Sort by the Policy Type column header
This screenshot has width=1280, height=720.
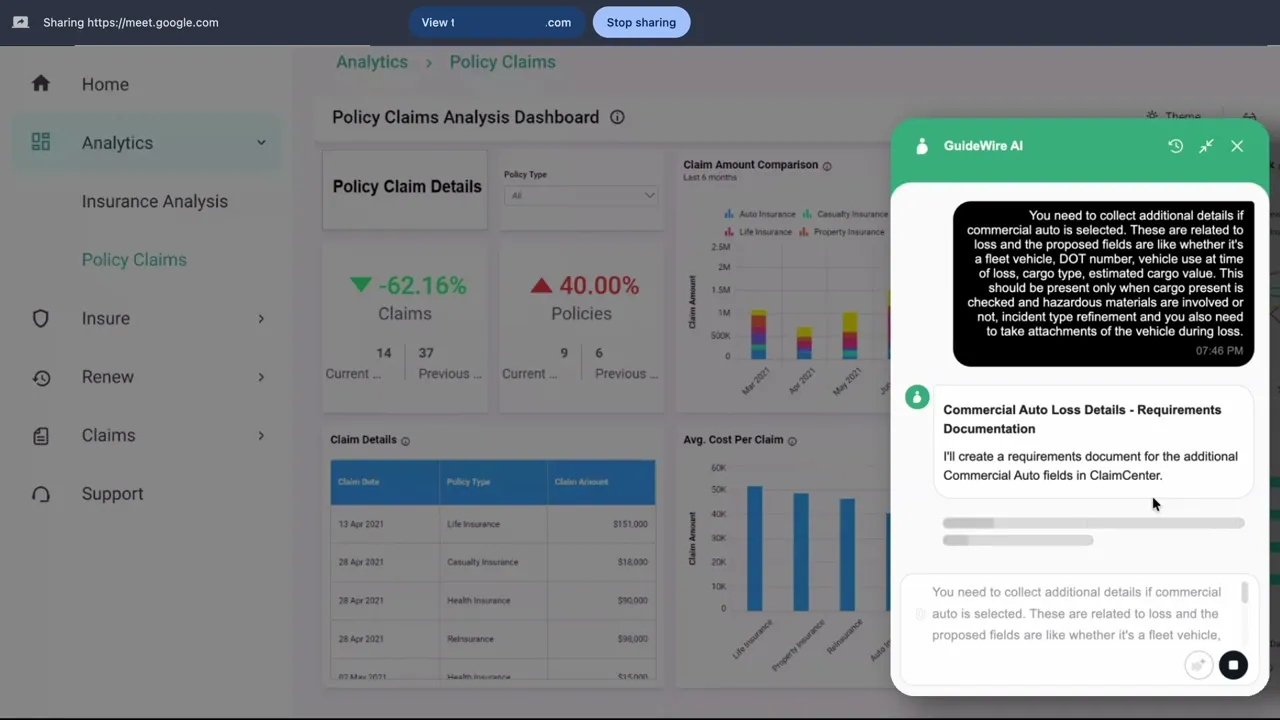(x=493, y=482)
